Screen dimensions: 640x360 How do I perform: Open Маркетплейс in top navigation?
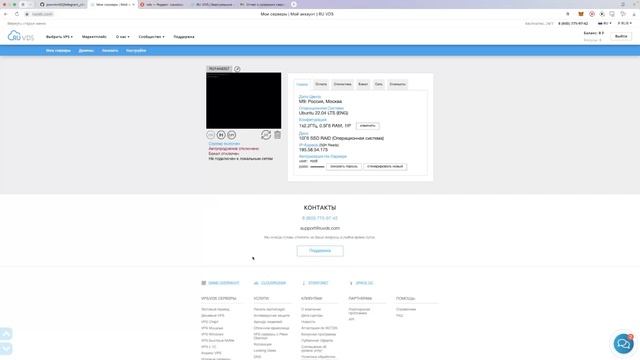click(94, 37)
